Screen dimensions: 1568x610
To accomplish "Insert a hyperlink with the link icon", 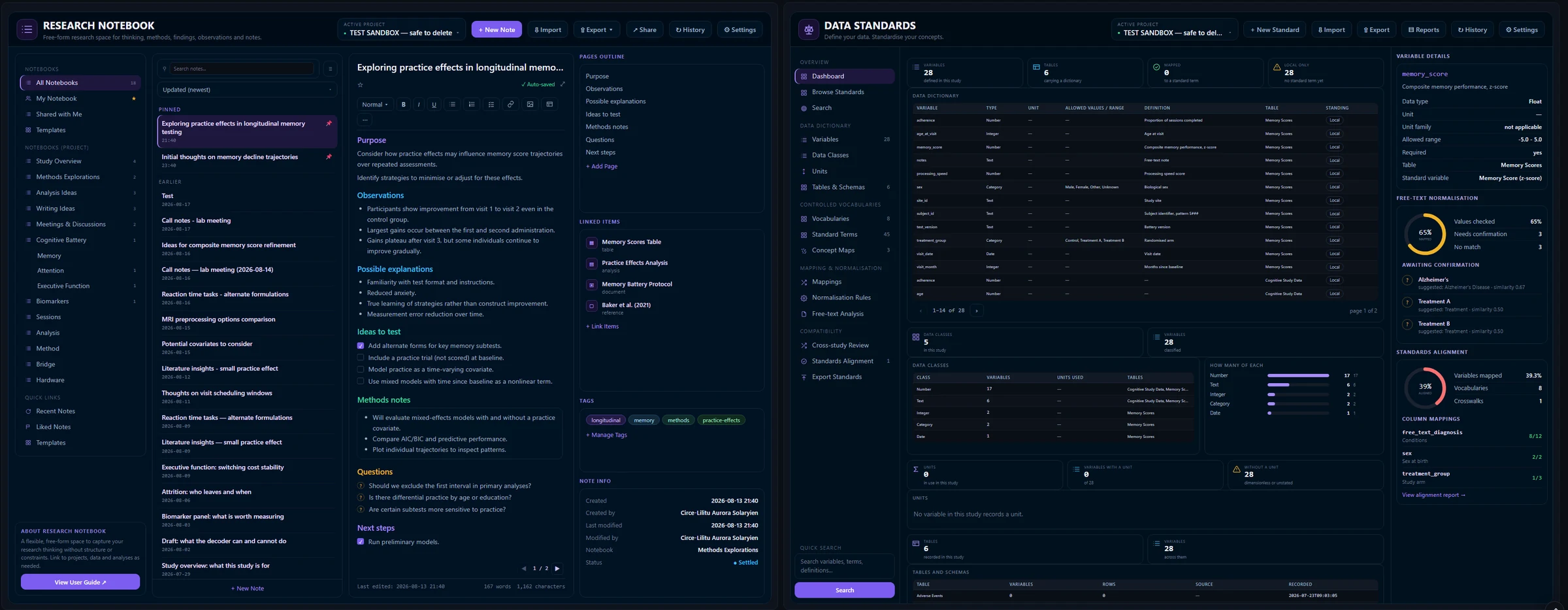I will point(511,105).
